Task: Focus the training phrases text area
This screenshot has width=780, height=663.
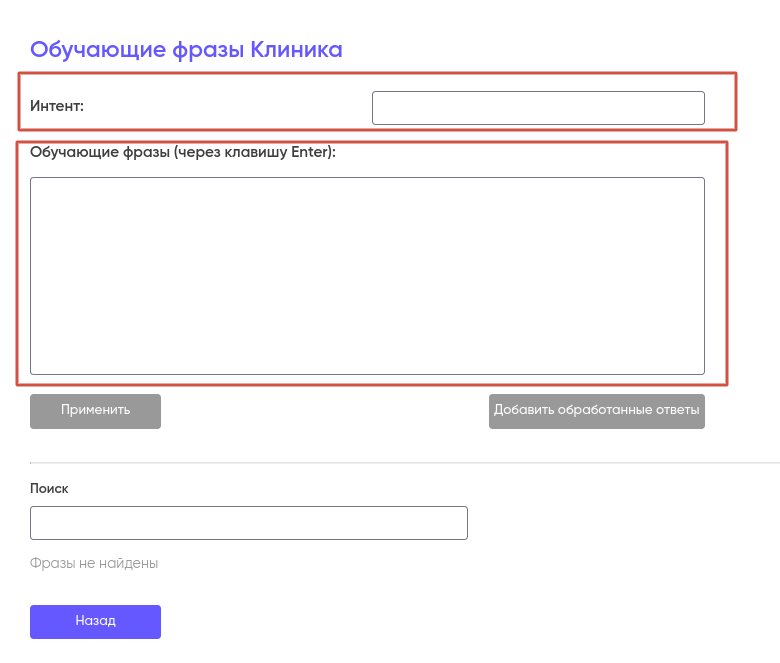Action: 367,276
